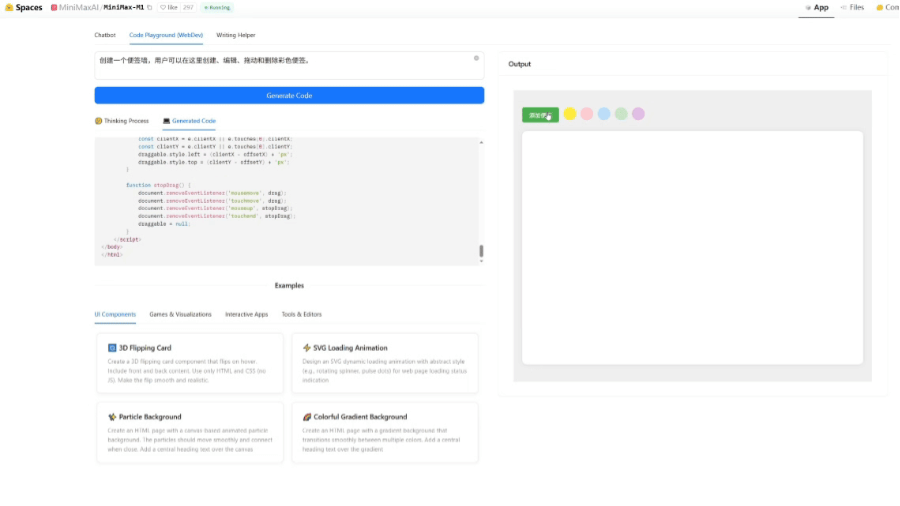Click the code panel scrollbar thumb
This screenshot has width=900, height=506.
pyautogui.click(x=481, y=251)
